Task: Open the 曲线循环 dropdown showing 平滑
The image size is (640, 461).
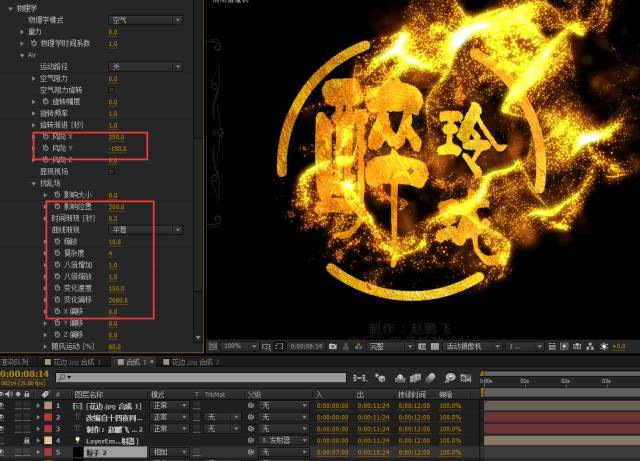Action: (x=146, y=230)
